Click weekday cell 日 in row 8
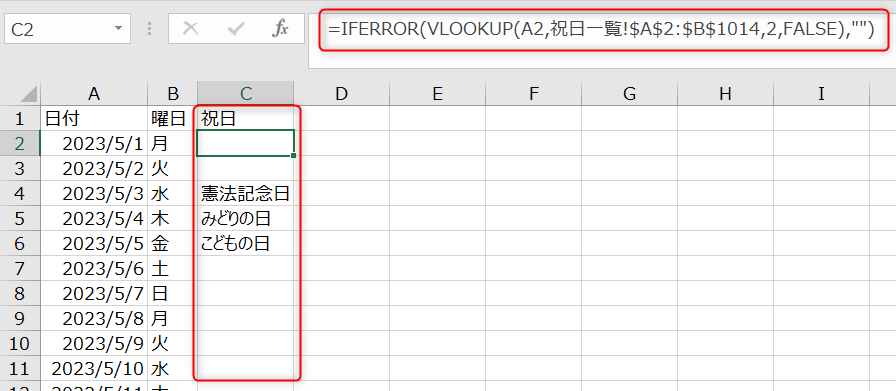The image size is (896, 391). tap(173, 294)
